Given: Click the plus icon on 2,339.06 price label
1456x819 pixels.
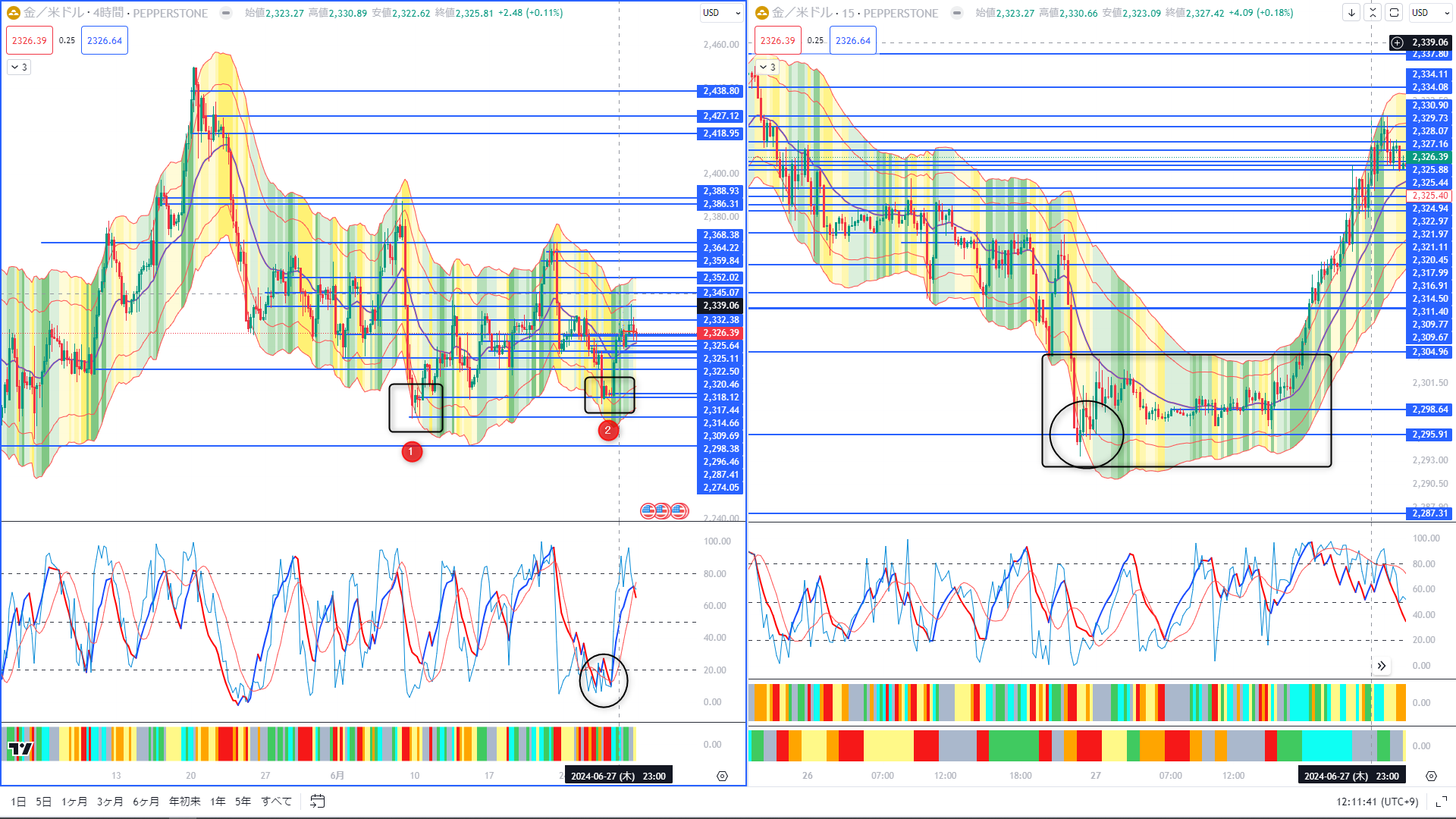Looking at the screenshot, I should [x=1398, y=42].
